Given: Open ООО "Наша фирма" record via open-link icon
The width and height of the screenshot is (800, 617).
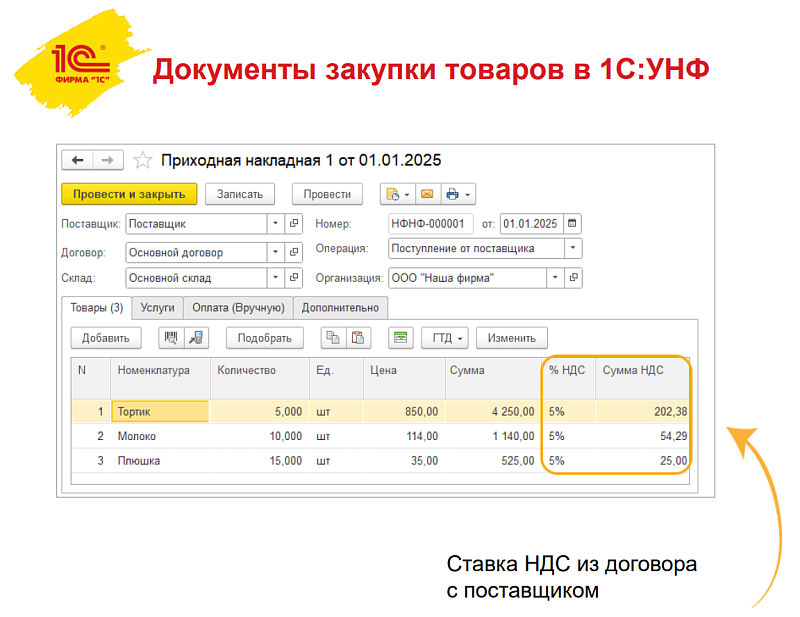Looking at the screenshot, I should coord(573,278).
